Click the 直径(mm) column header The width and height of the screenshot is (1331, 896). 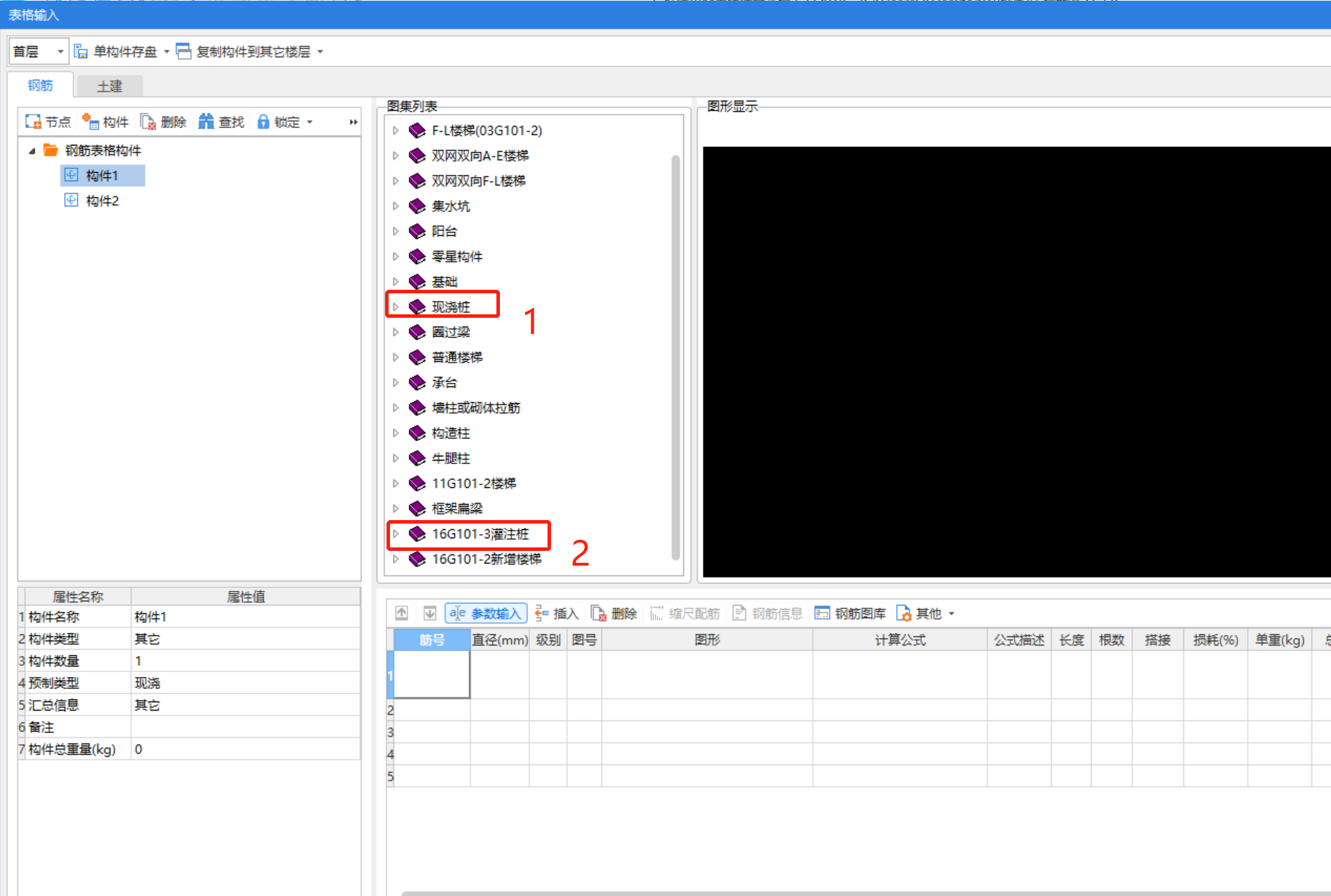pos(499,640)
